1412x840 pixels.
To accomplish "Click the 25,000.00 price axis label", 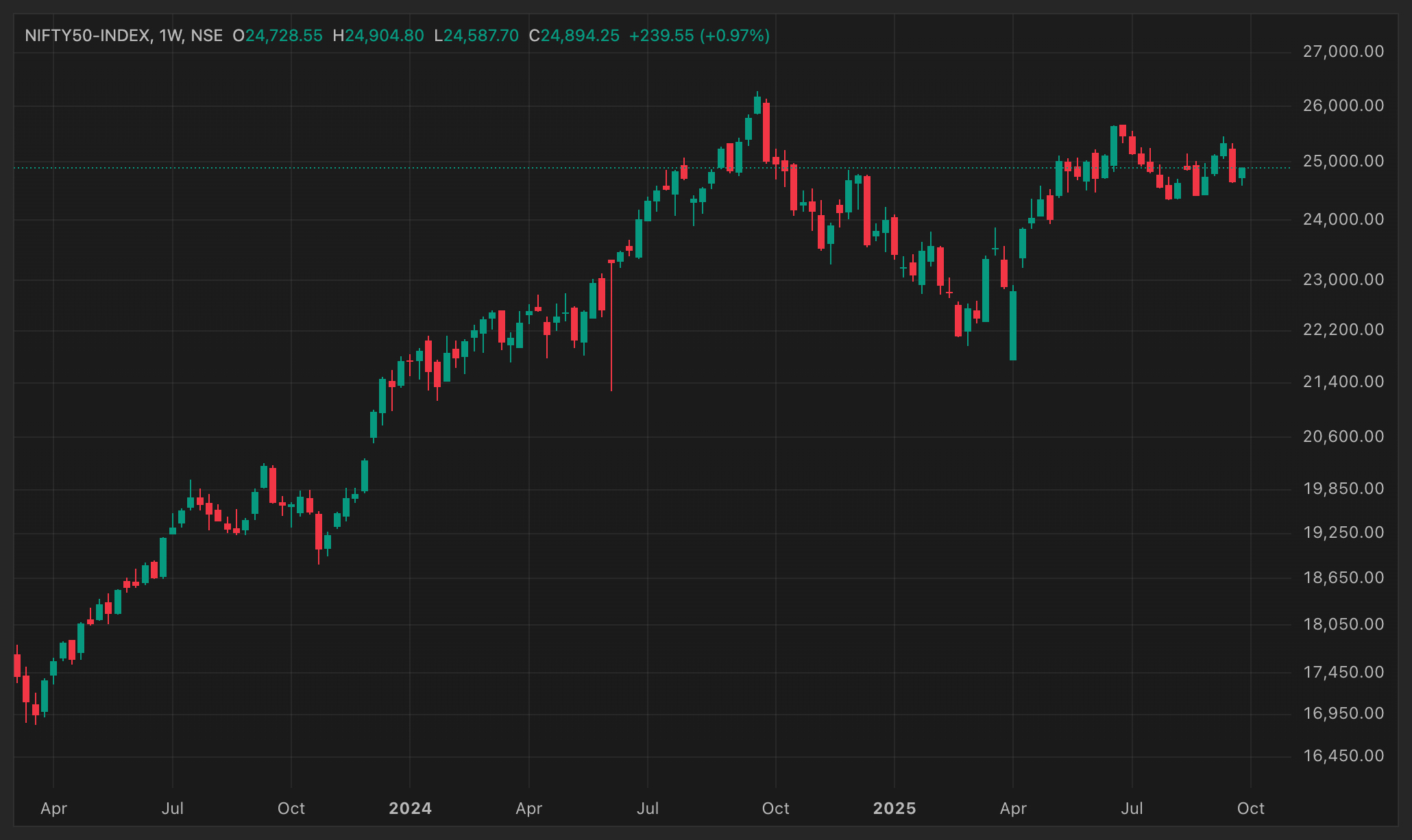I will click(x=1343, y=161).
